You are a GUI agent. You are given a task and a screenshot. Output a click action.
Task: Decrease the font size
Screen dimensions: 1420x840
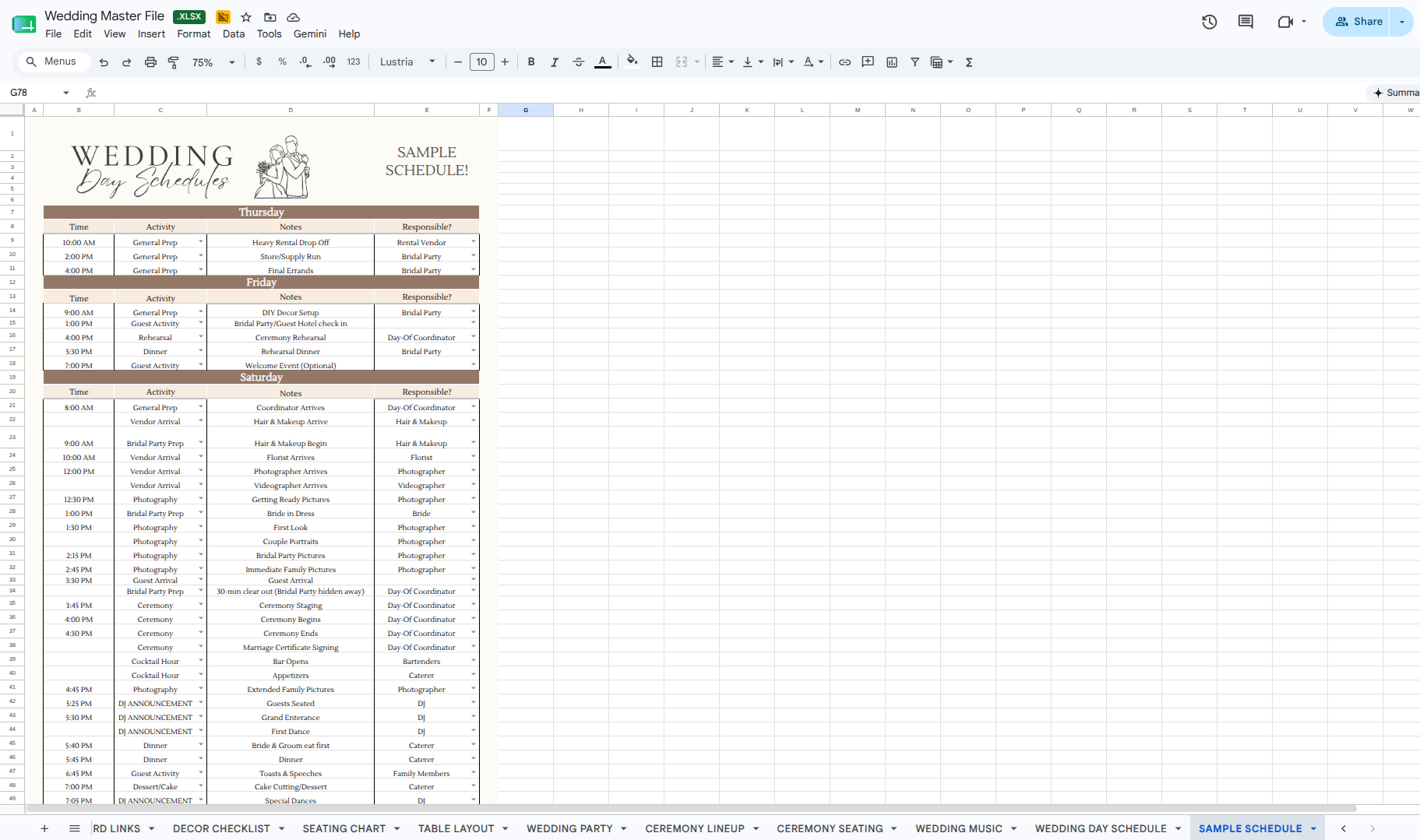[x=458, y=62]
